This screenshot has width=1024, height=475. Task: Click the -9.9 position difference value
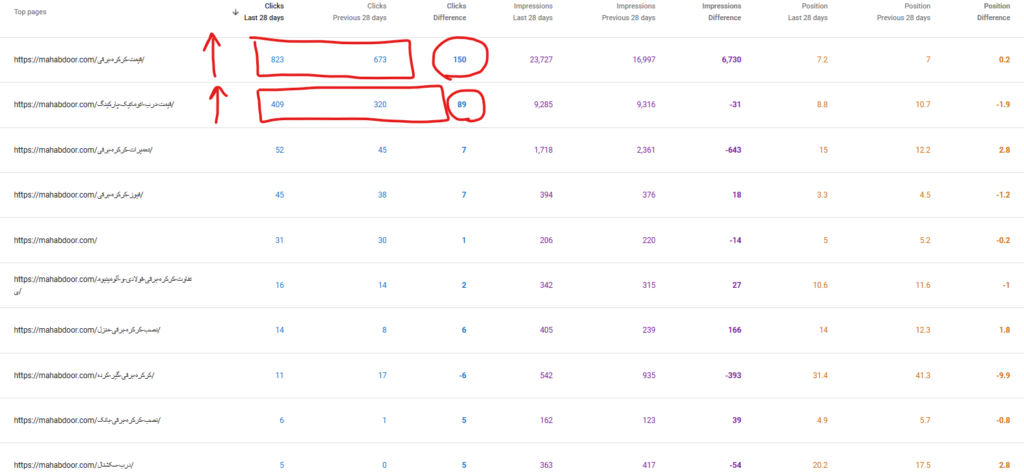[x=1002, y=375]
